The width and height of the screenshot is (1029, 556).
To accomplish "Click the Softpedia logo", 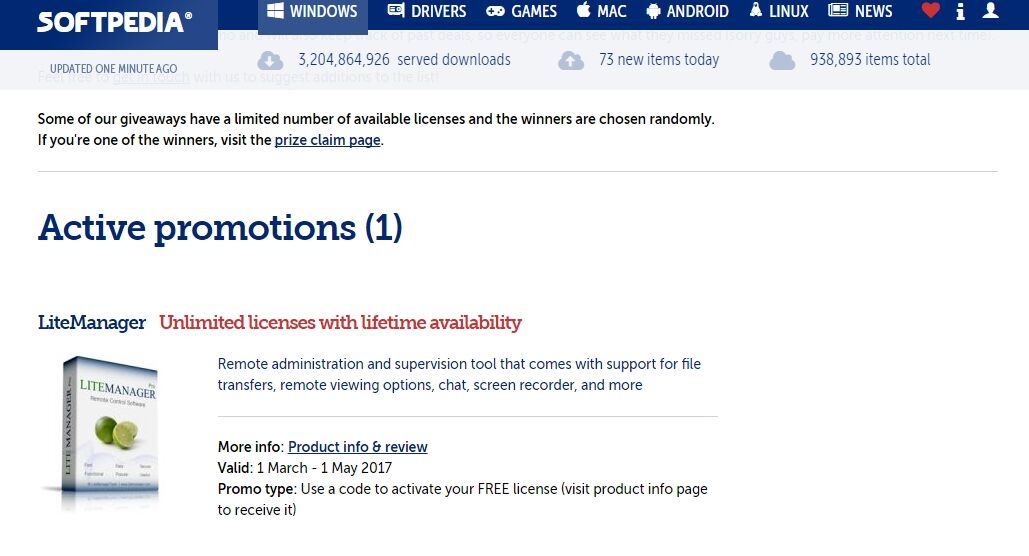I will coord(114,22).
